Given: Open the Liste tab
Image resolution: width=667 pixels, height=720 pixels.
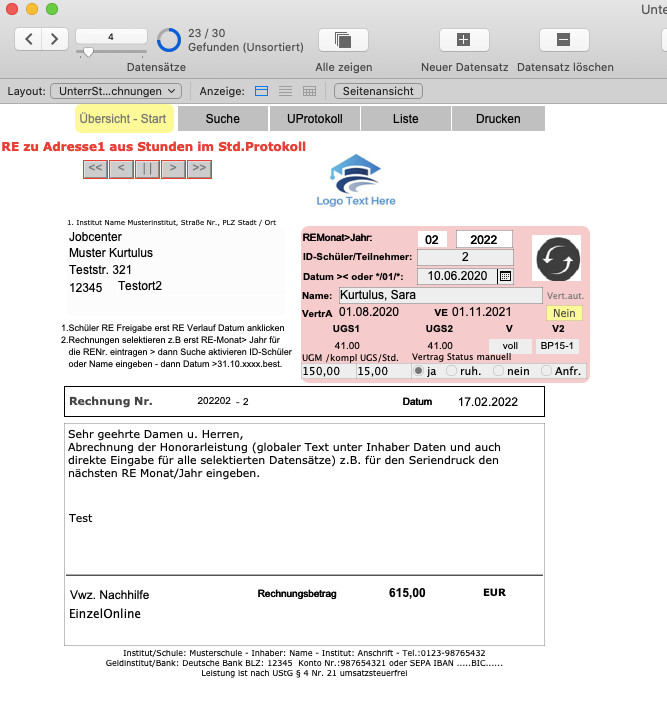Looking at the screenshot, I should tap(406, 118).
